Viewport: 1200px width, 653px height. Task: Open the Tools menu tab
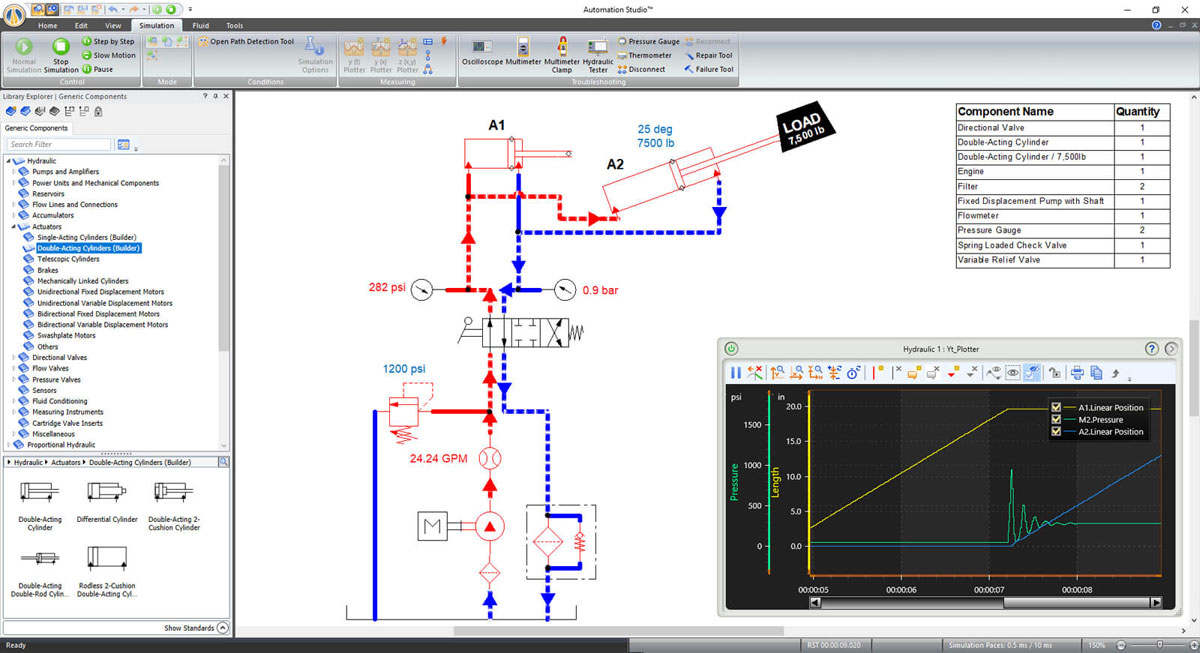[234, 25]
